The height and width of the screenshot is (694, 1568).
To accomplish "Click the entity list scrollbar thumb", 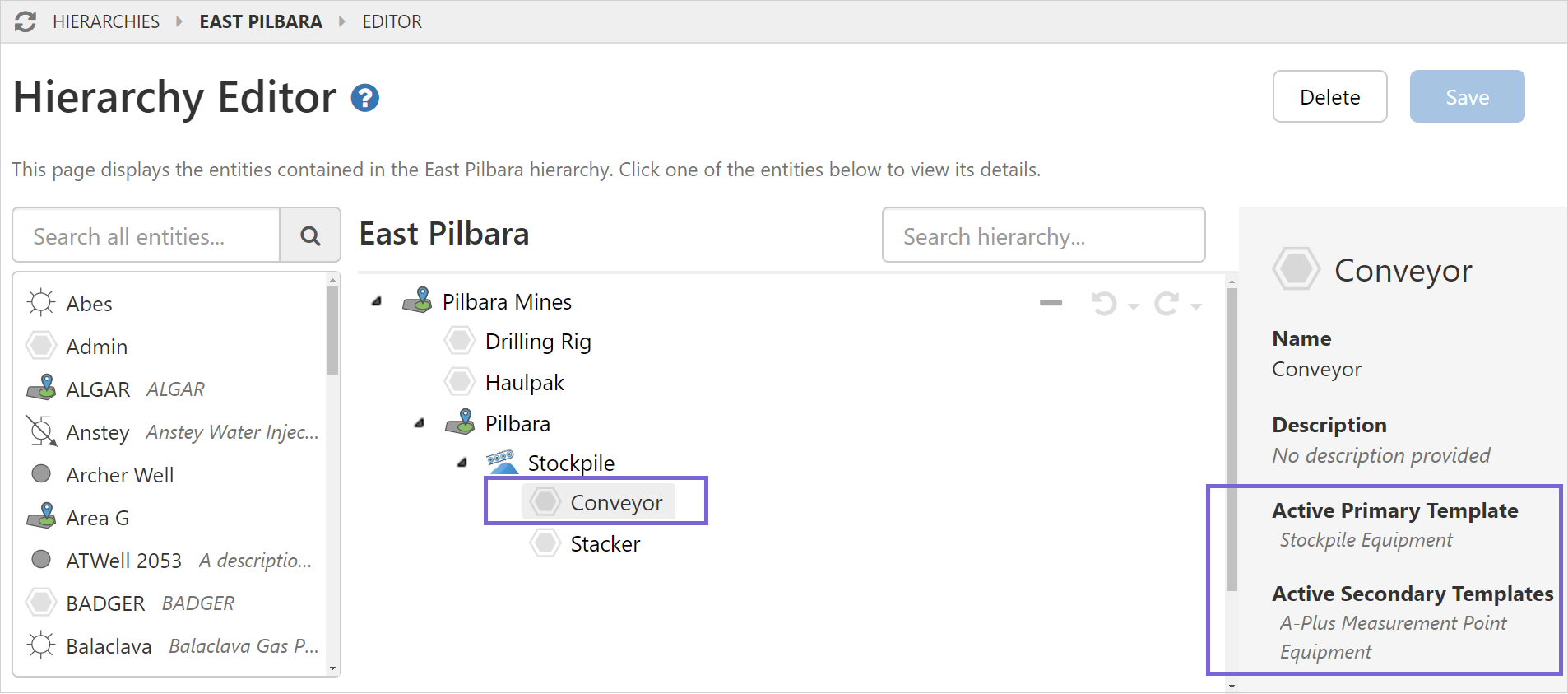I will coord(332,329).
